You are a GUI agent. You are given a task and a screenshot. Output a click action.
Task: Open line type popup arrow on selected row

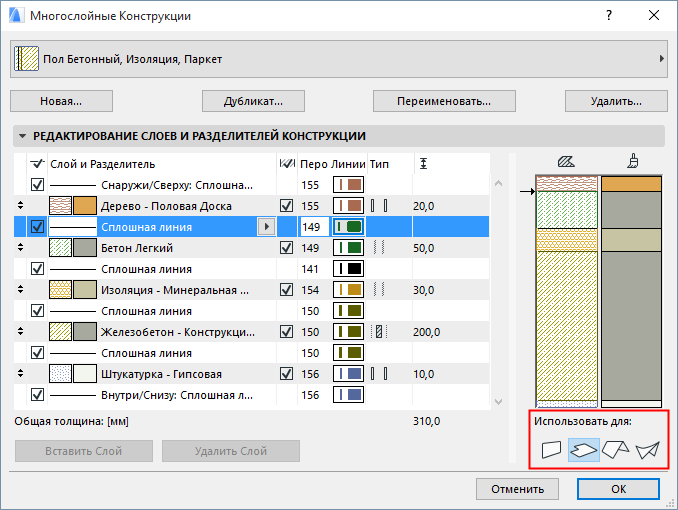(x=266, y=227)
